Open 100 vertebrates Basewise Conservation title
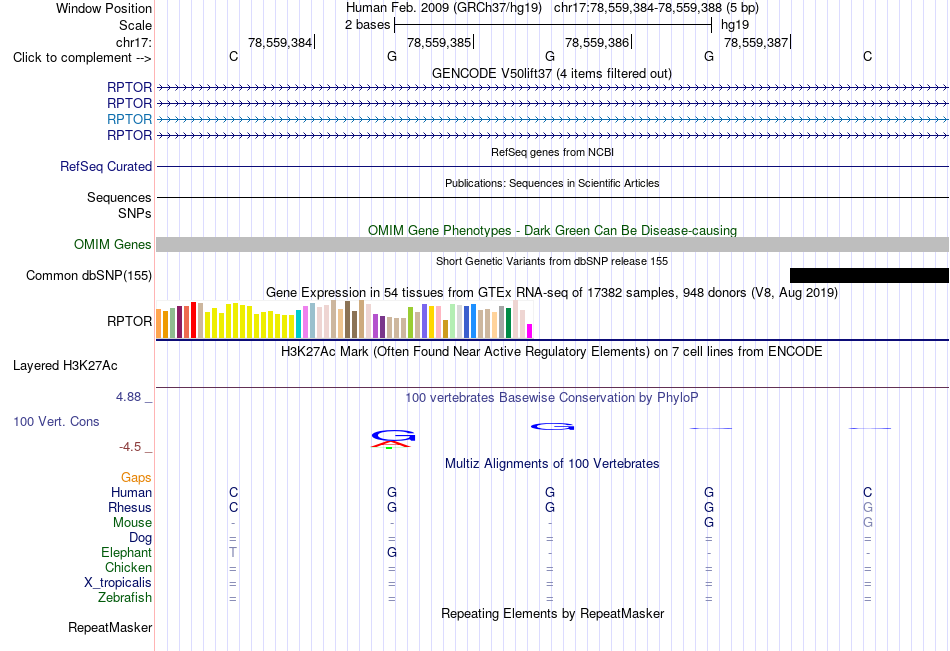 point(551,398)
